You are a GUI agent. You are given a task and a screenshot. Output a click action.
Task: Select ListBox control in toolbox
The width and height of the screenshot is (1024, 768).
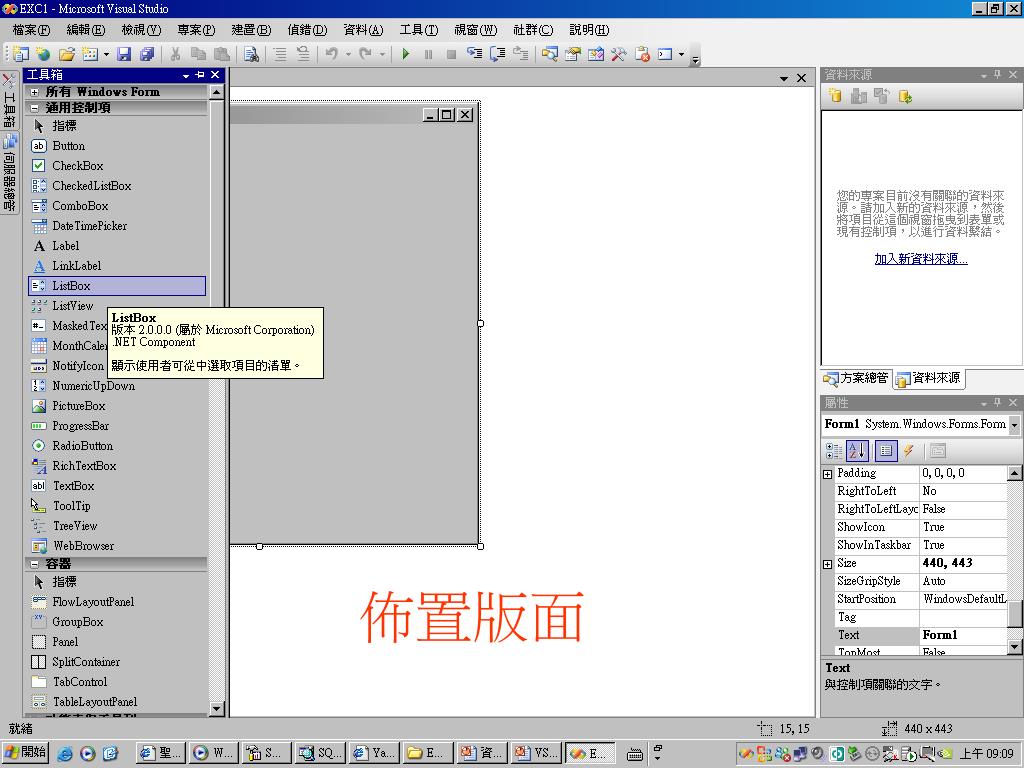[x=118, y=286]
